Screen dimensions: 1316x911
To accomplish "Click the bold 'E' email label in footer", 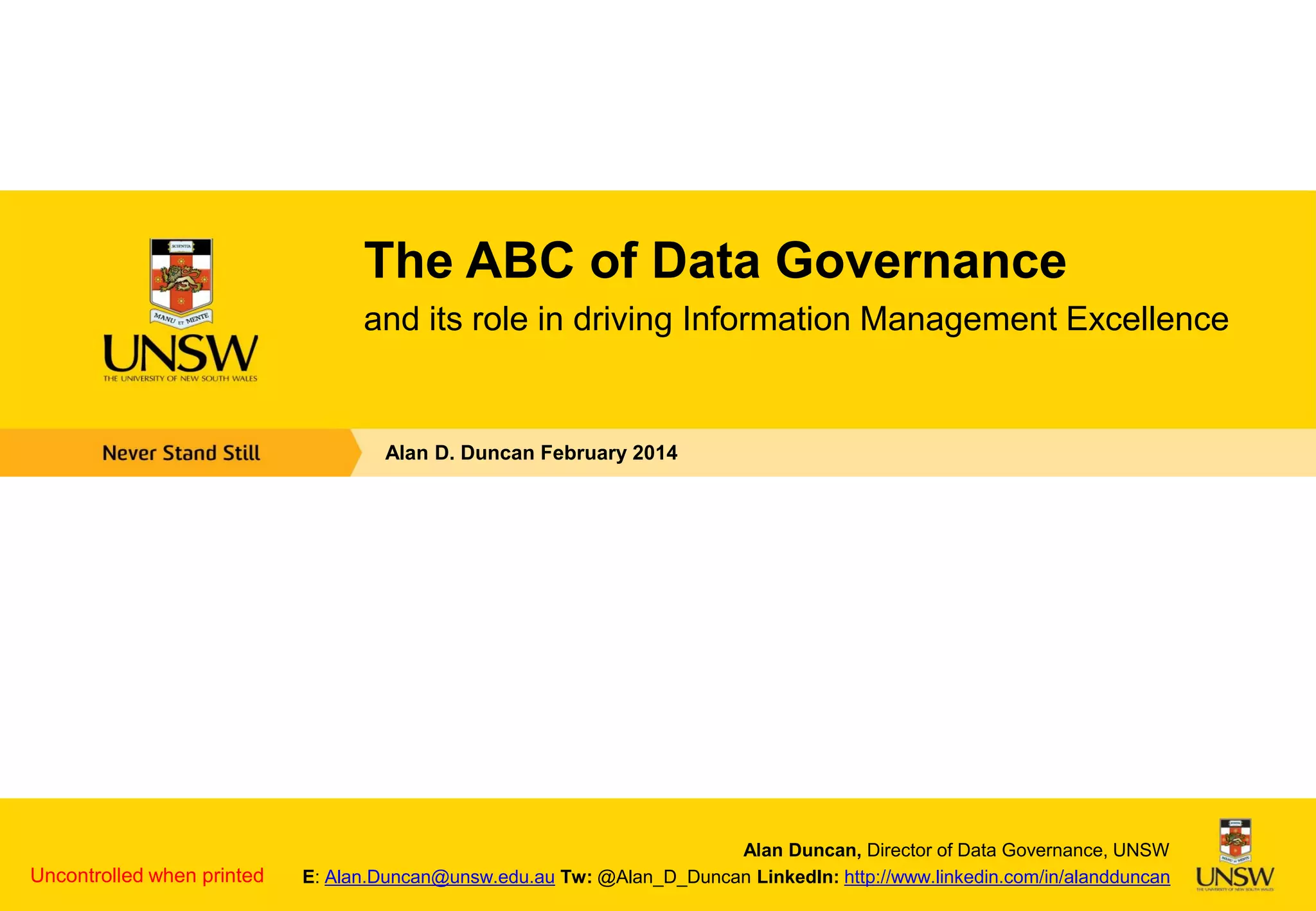I will click(308, 877).
